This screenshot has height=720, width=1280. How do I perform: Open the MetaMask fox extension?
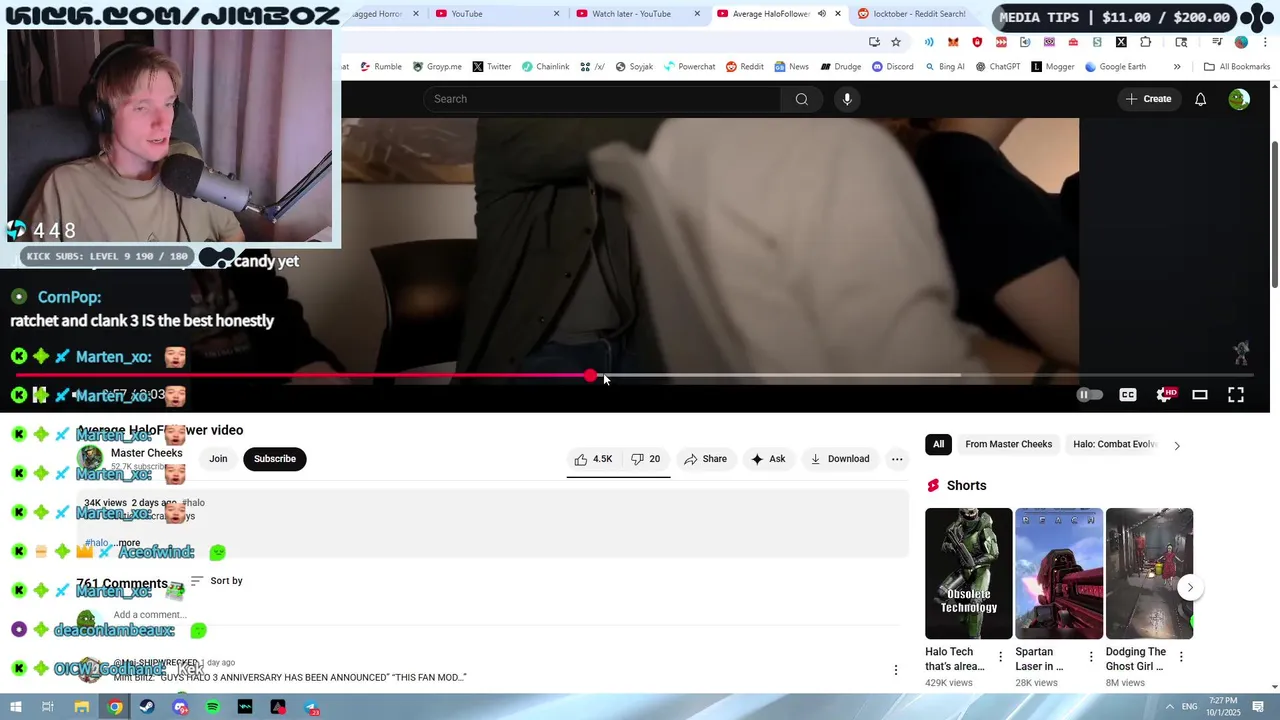coord(953,42)
